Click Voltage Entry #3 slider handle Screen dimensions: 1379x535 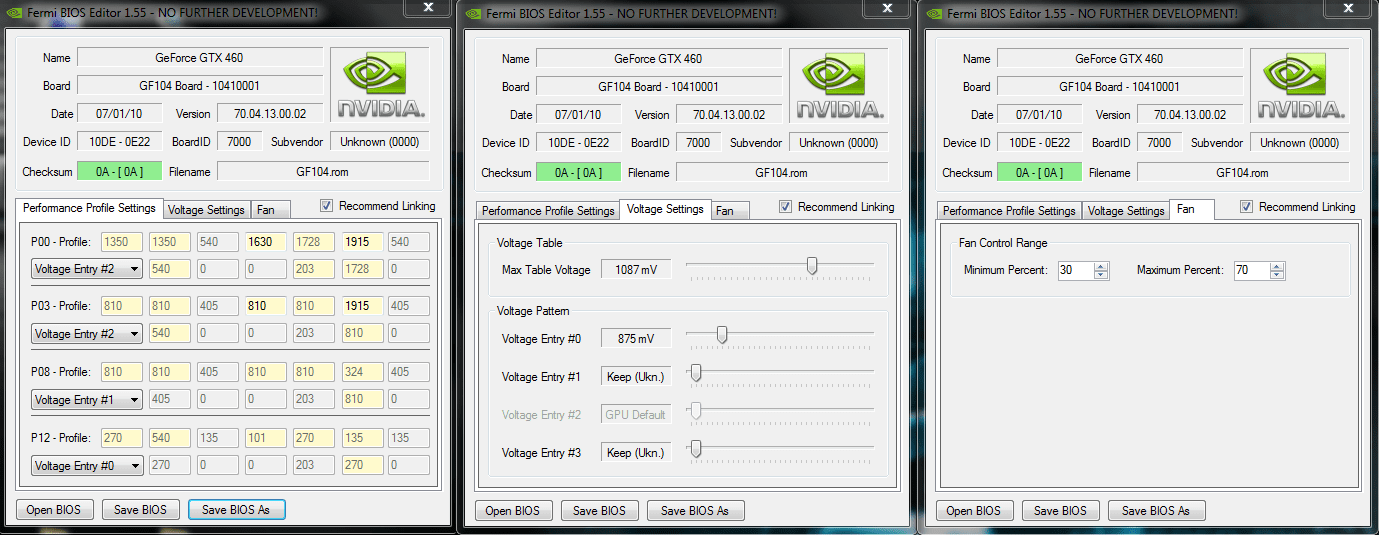[x=696, y=448]
